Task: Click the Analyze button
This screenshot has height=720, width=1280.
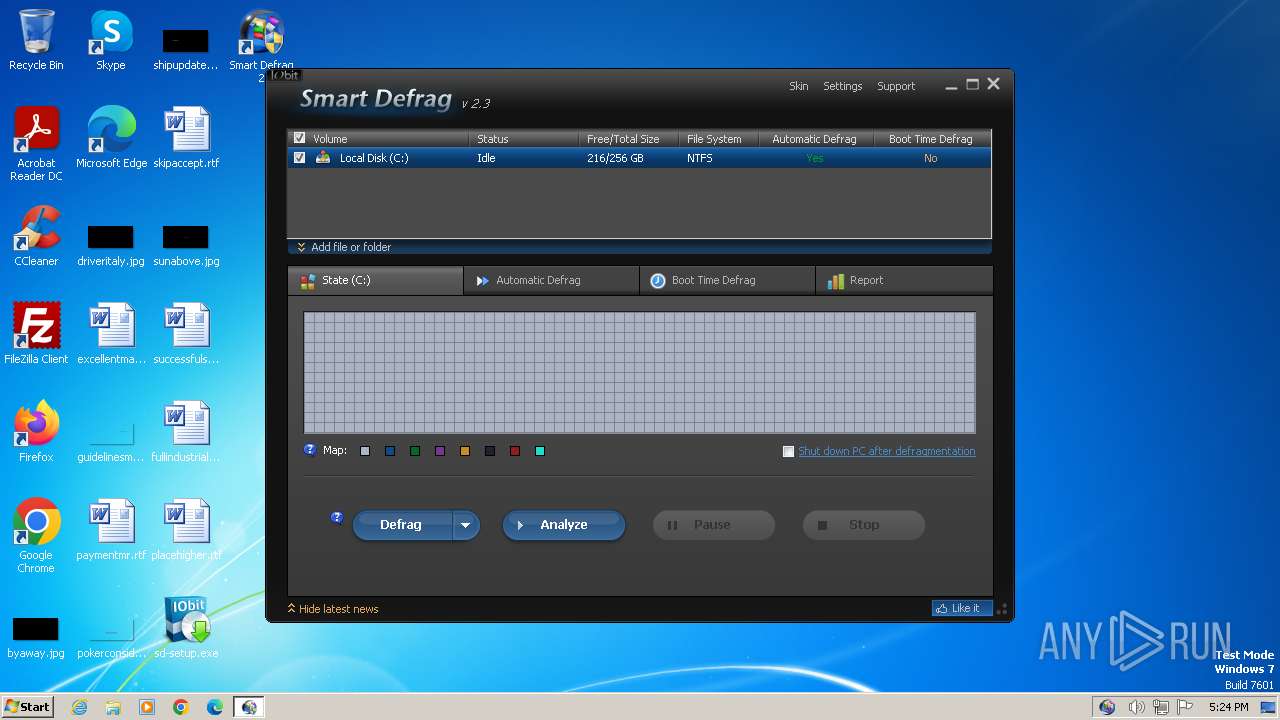Action: point(564,525)
